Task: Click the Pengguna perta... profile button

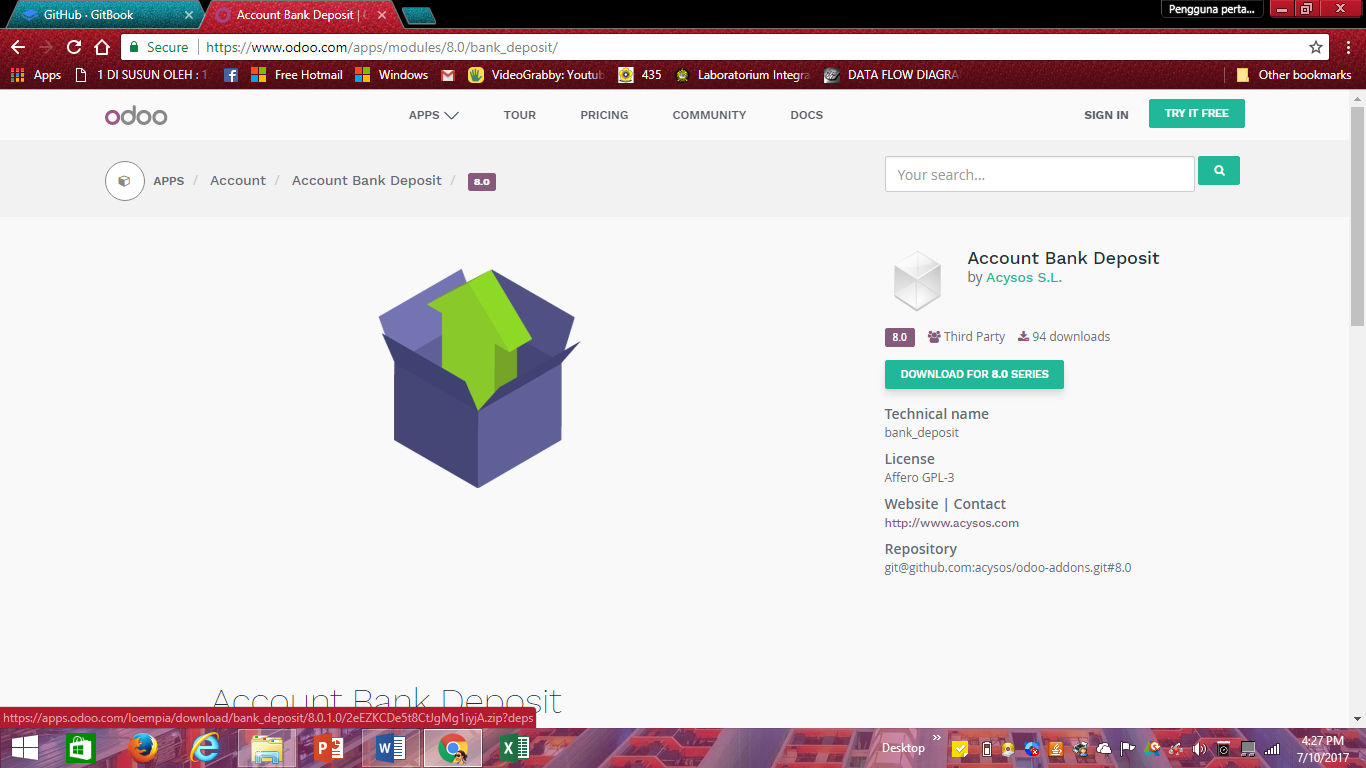Action: click(x=1211, y=9)
